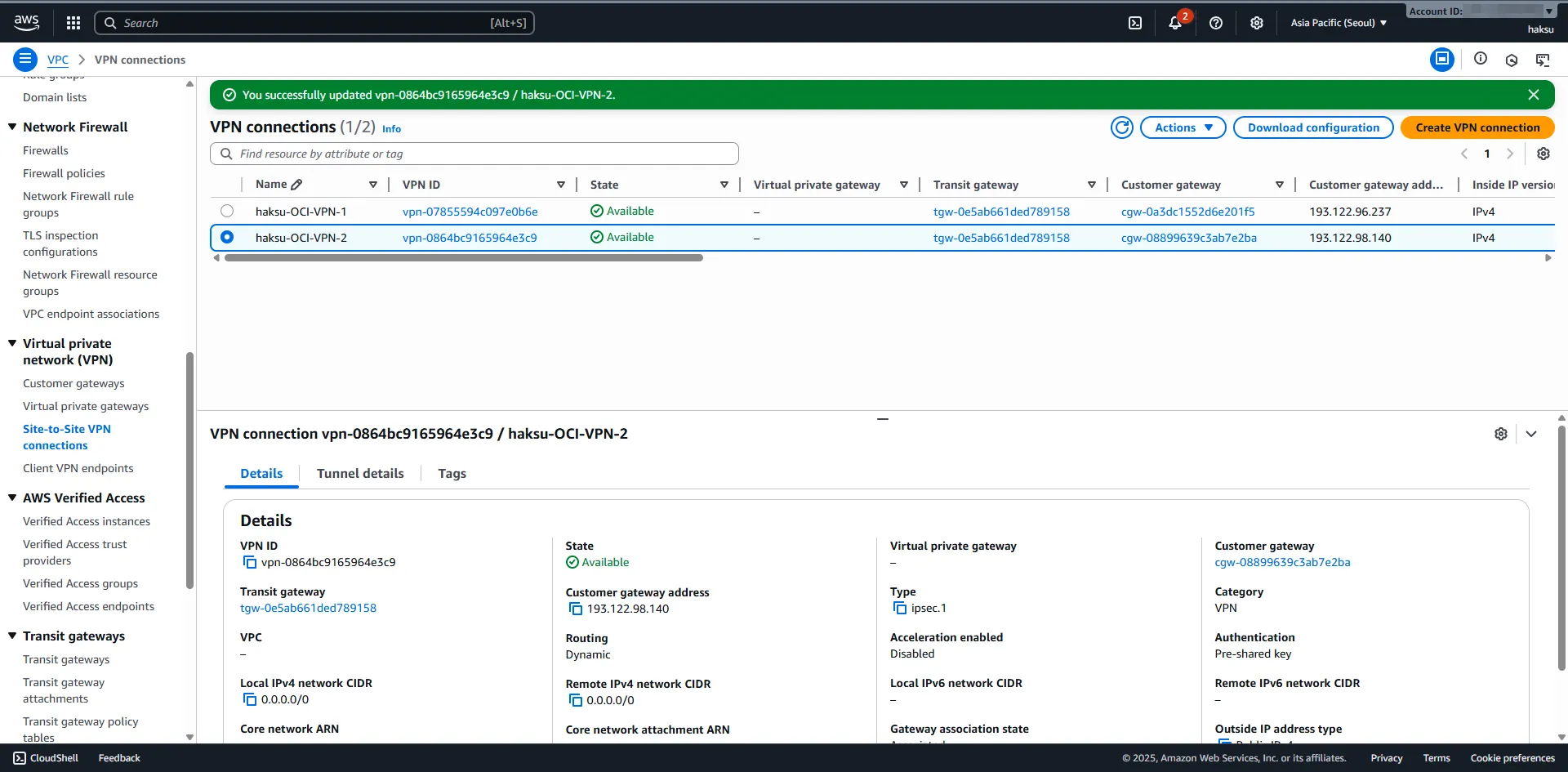Sort by State column arrow

point(724,185)
